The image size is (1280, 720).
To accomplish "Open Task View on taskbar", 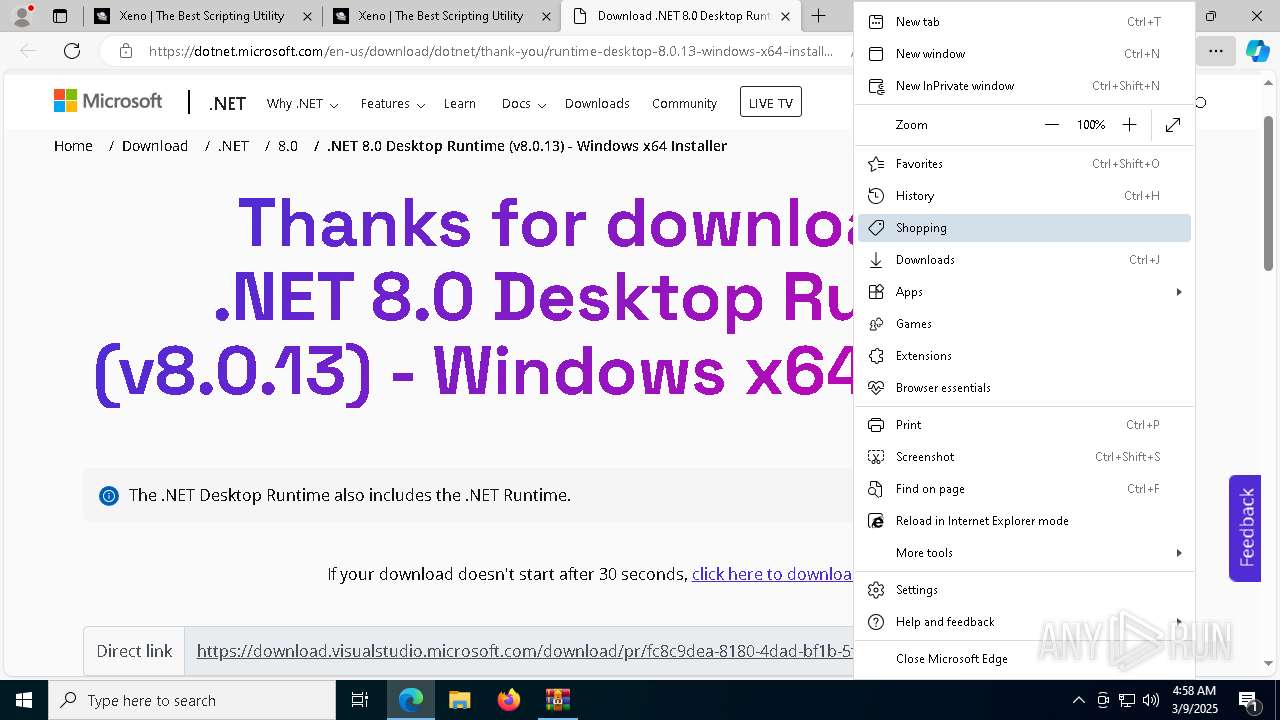I will pyautogui.click(x=360, y=700).
